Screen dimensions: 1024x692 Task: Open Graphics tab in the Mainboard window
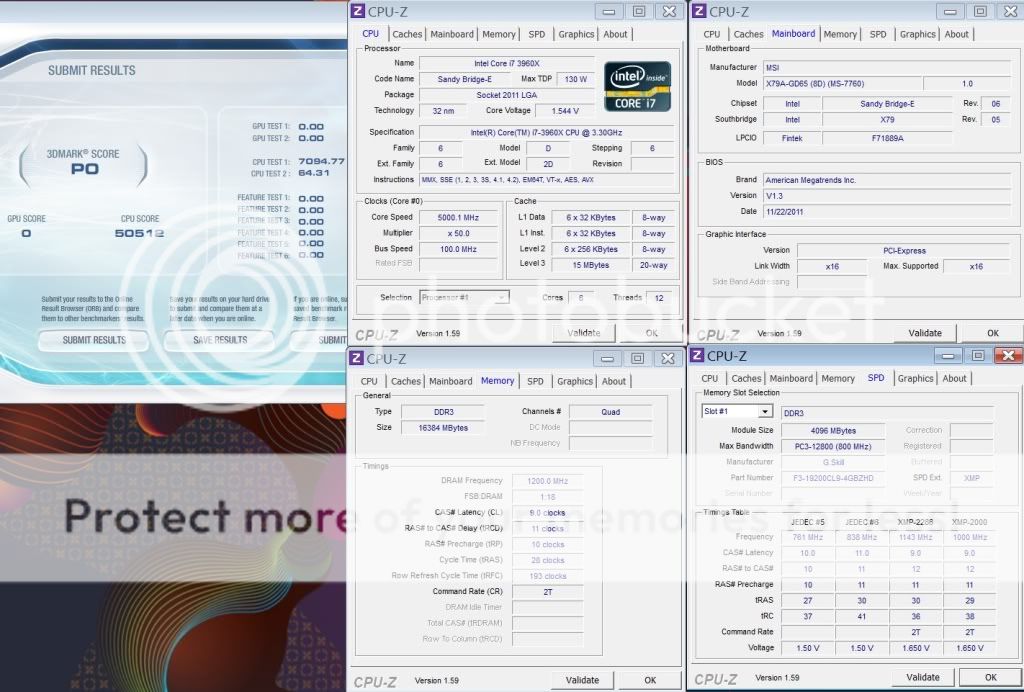click(917, 34)
